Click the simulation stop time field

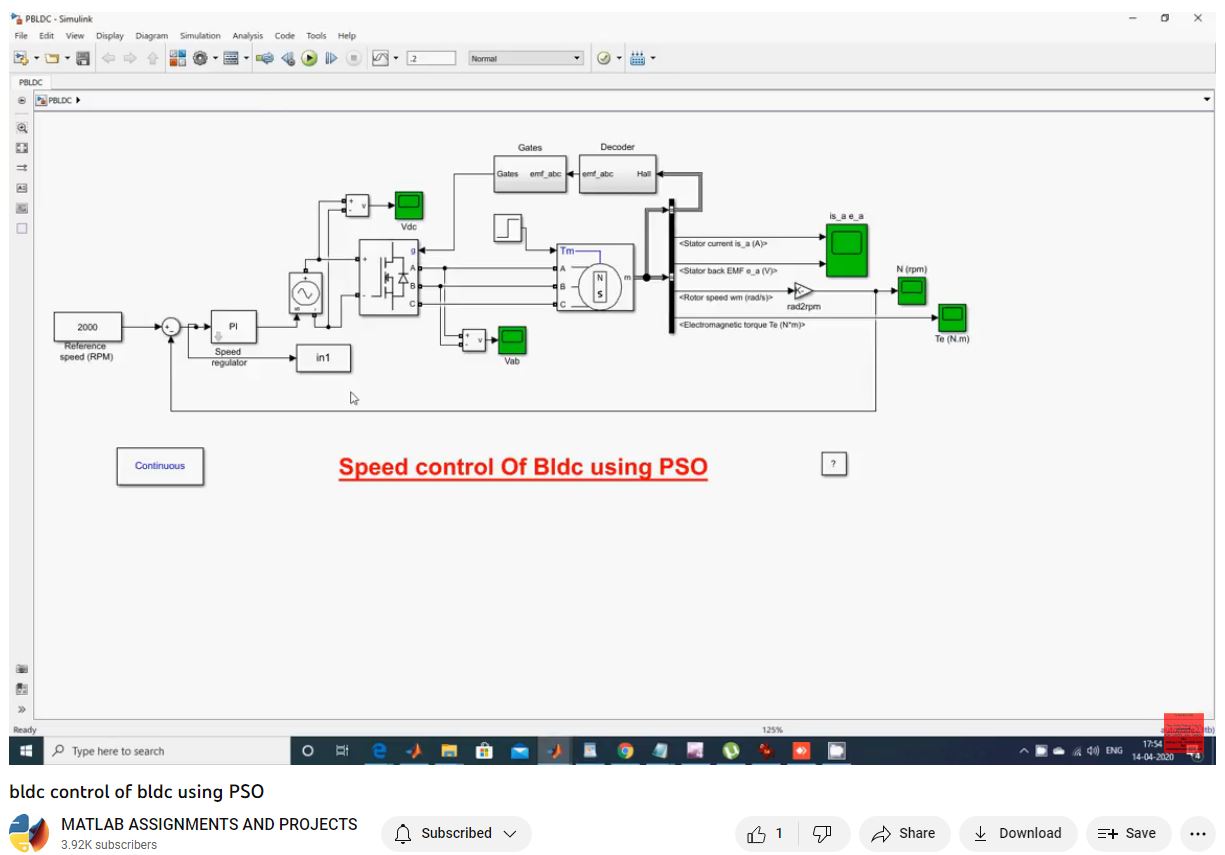(x=431, y=59)
